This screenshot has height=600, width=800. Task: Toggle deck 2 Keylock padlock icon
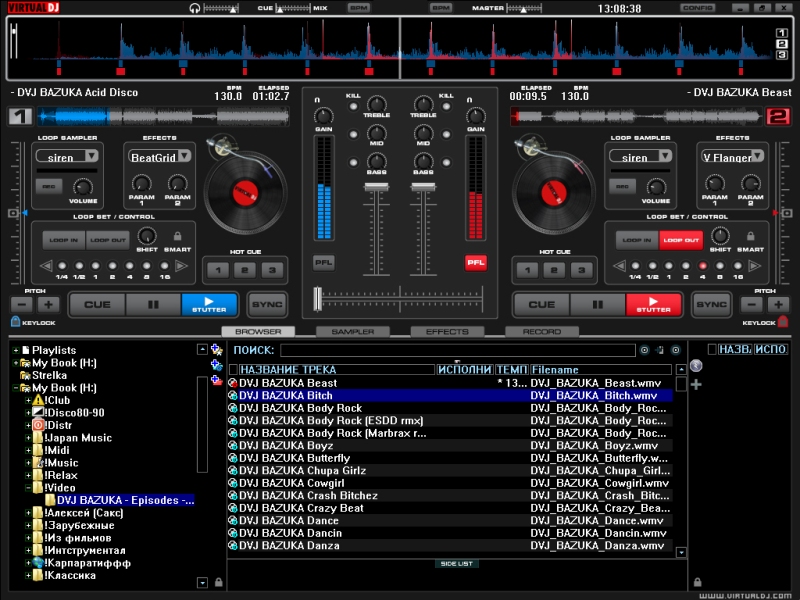coord(783,321)
